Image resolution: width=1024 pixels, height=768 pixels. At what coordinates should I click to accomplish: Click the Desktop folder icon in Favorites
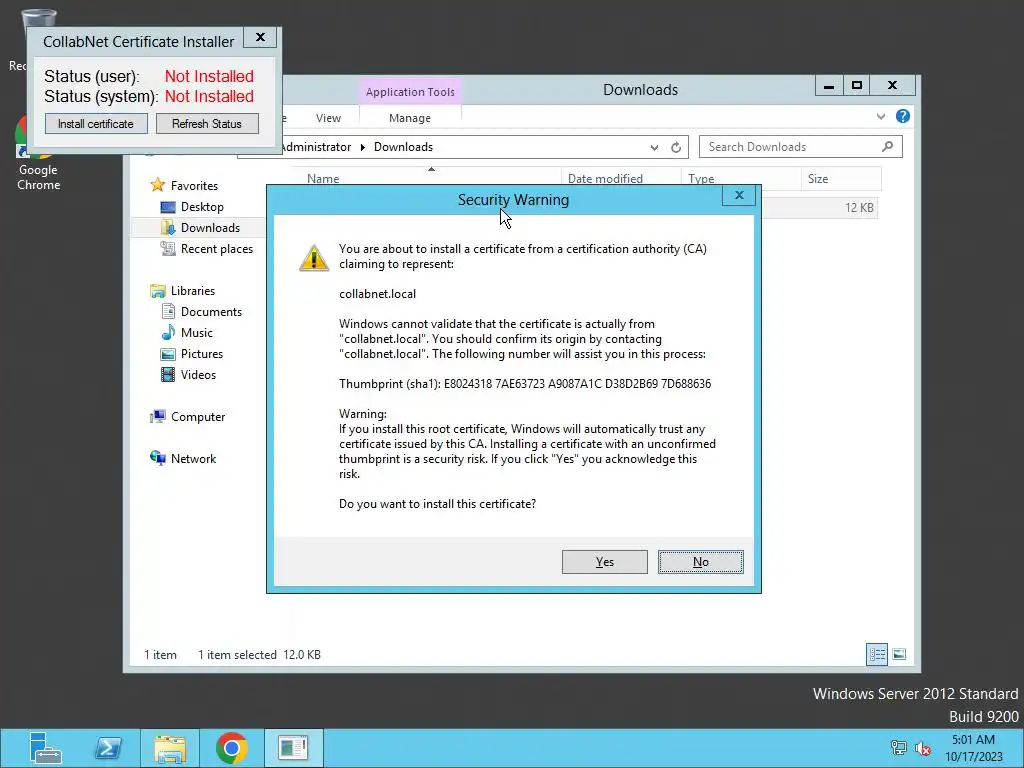tap(168, 207)
